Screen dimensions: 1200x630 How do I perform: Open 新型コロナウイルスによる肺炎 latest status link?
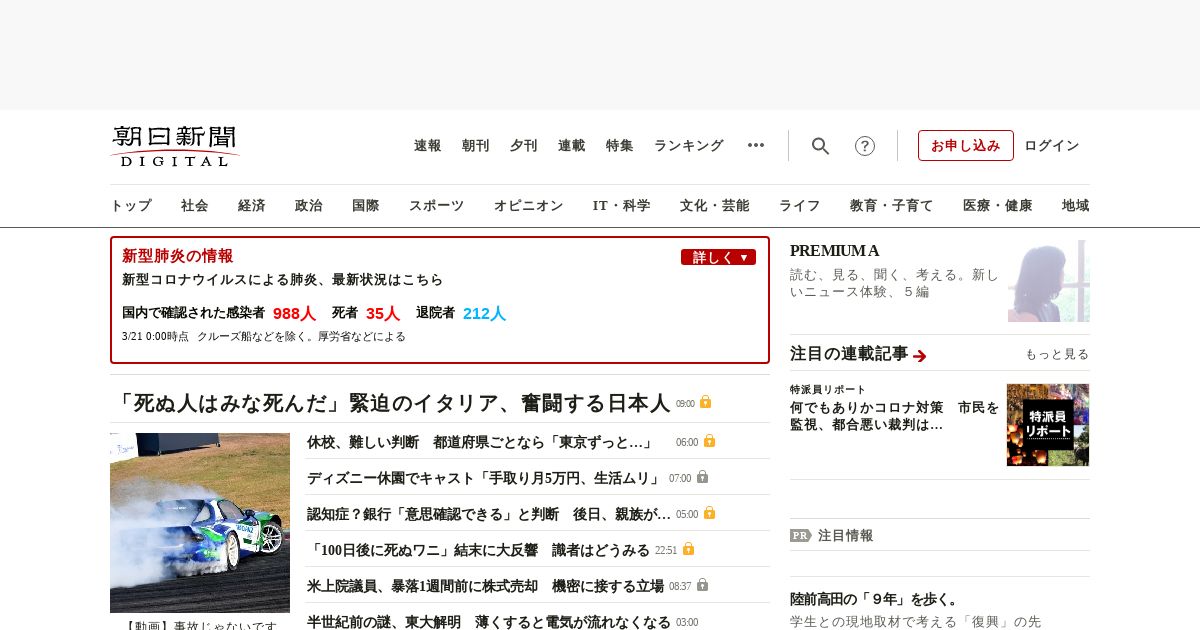point(283,280)
